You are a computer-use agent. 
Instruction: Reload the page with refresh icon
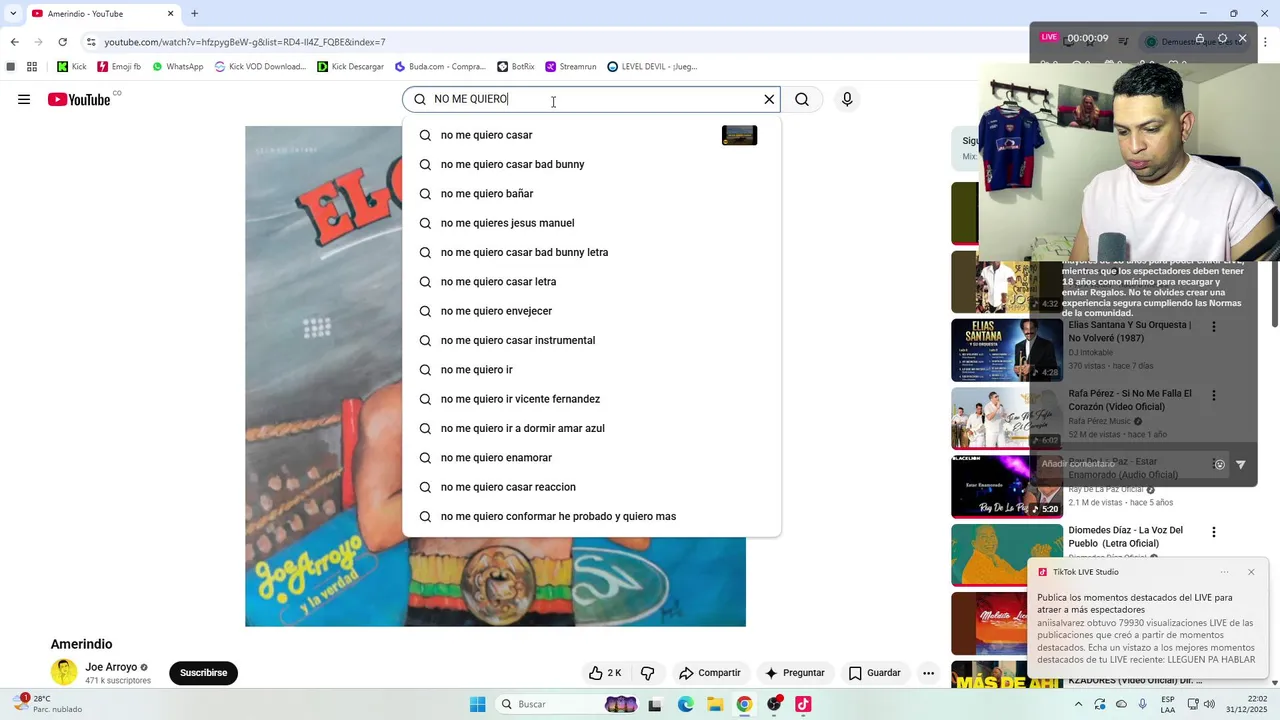tap(62, 42)
